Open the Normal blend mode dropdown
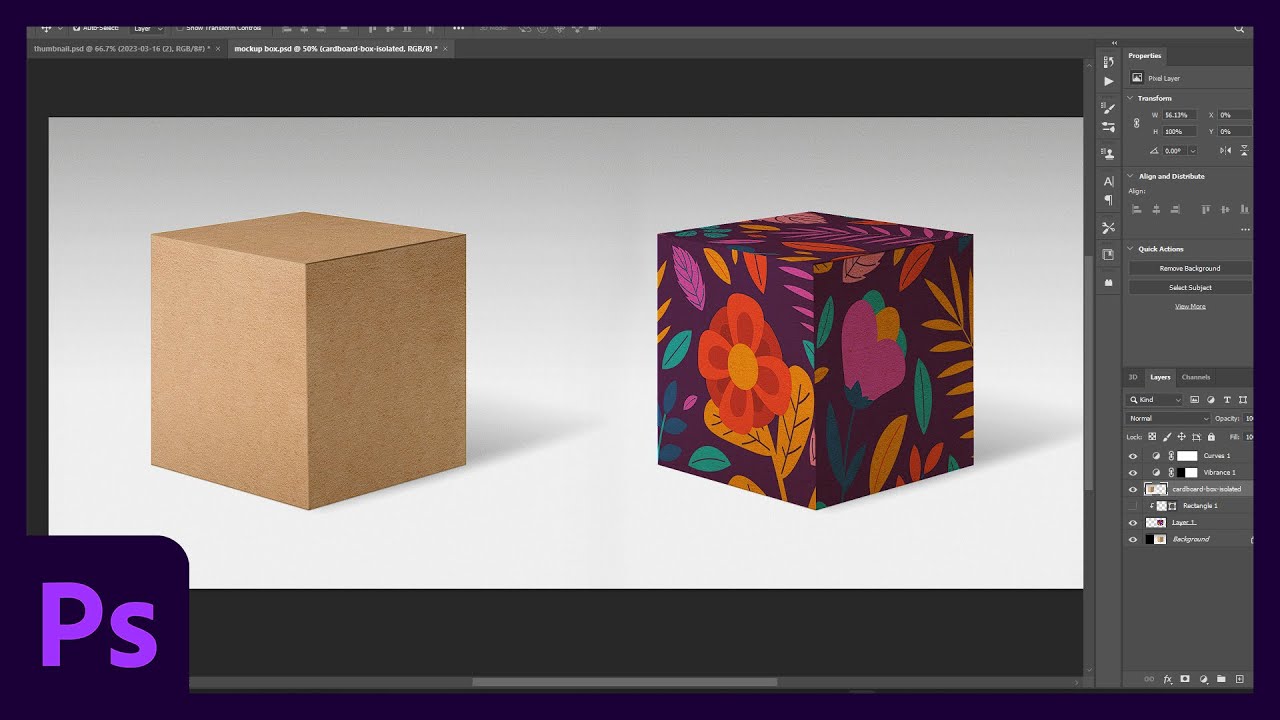Viewport: 1280px width, 720px height. 1168,418
